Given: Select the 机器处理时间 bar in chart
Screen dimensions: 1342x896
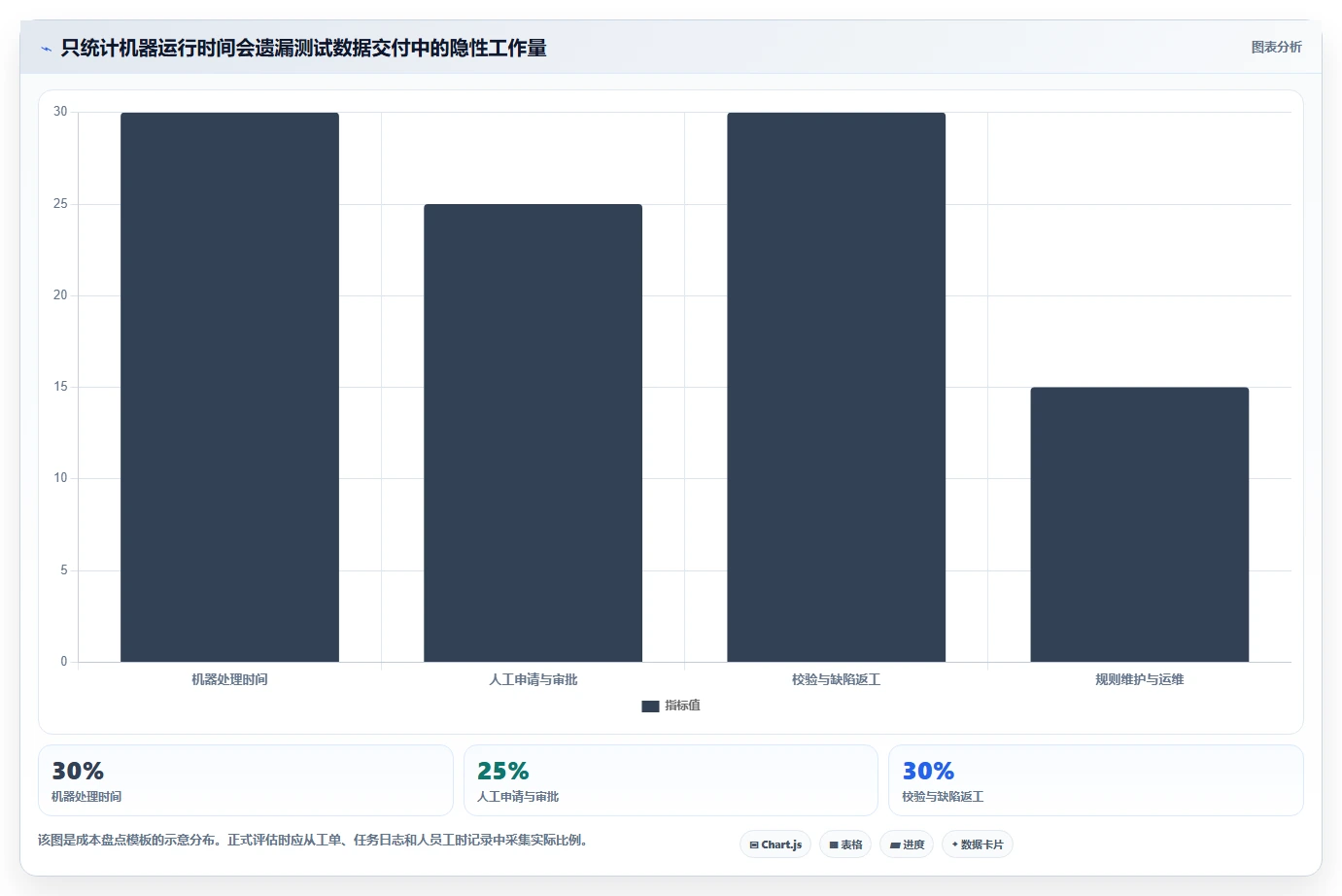Looking at the screenshot, I should (229, 387).
